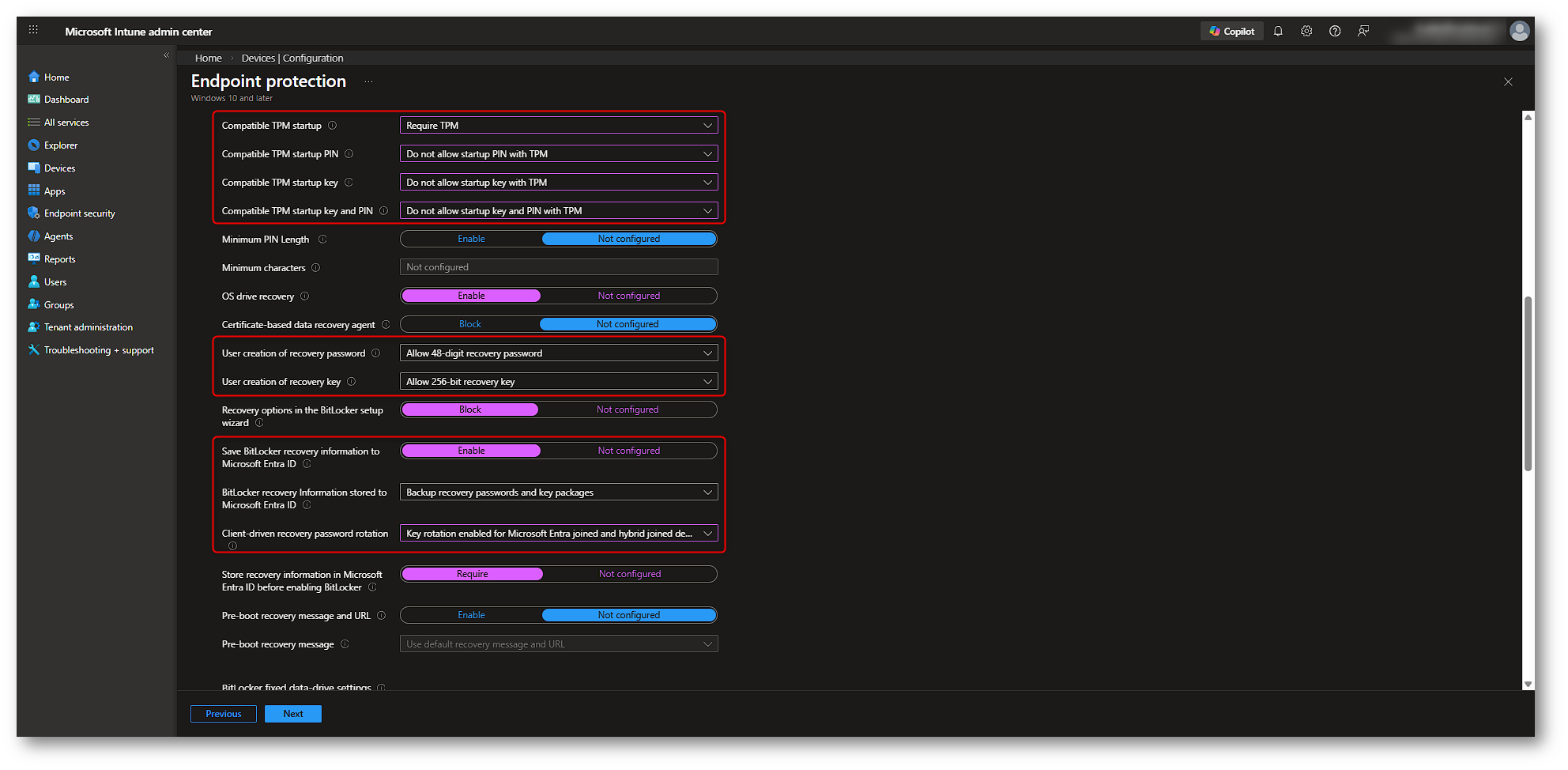The width and height of the screenshot is (1568, 770).
Task: Open the feedback icon in header
Action: click(1363, 32)
